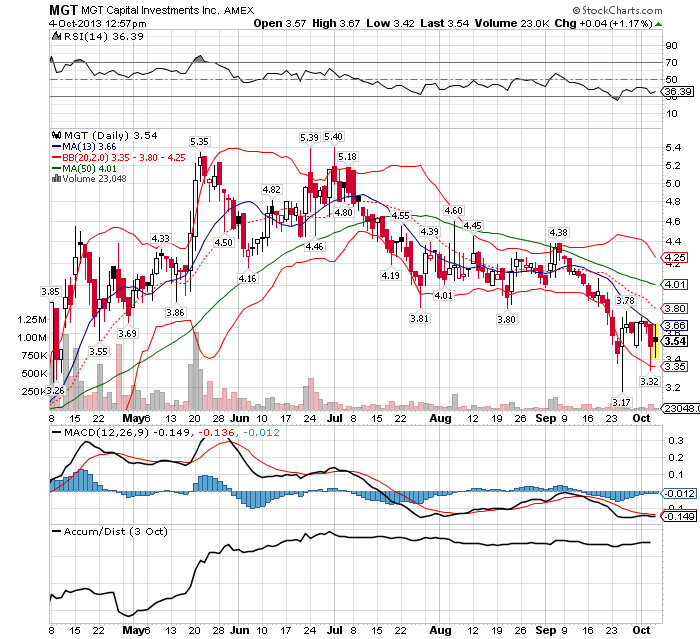Click the 3.54 last price tag
The image size is (700, 639).
coord(675,341)
